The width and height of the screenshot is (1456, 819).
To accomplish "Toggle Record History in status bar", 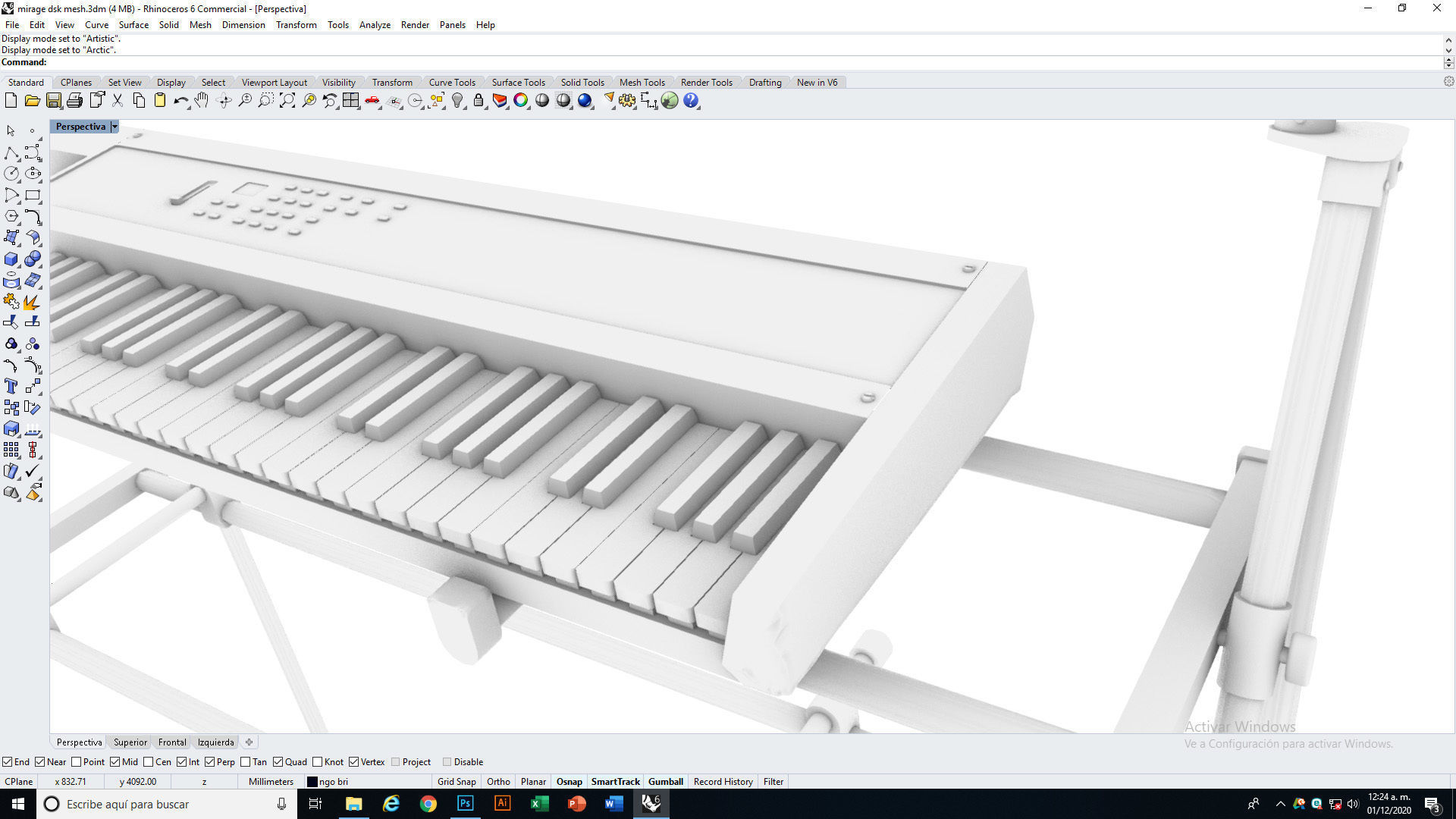I will [723, 782].
